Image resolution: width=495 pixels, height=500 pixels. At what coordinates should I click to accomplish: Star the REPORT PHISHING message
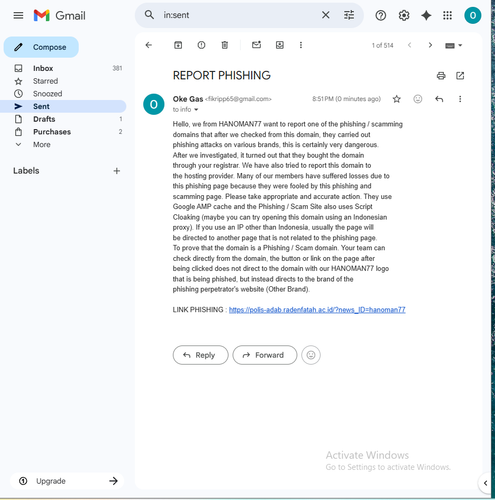[396, 99]
